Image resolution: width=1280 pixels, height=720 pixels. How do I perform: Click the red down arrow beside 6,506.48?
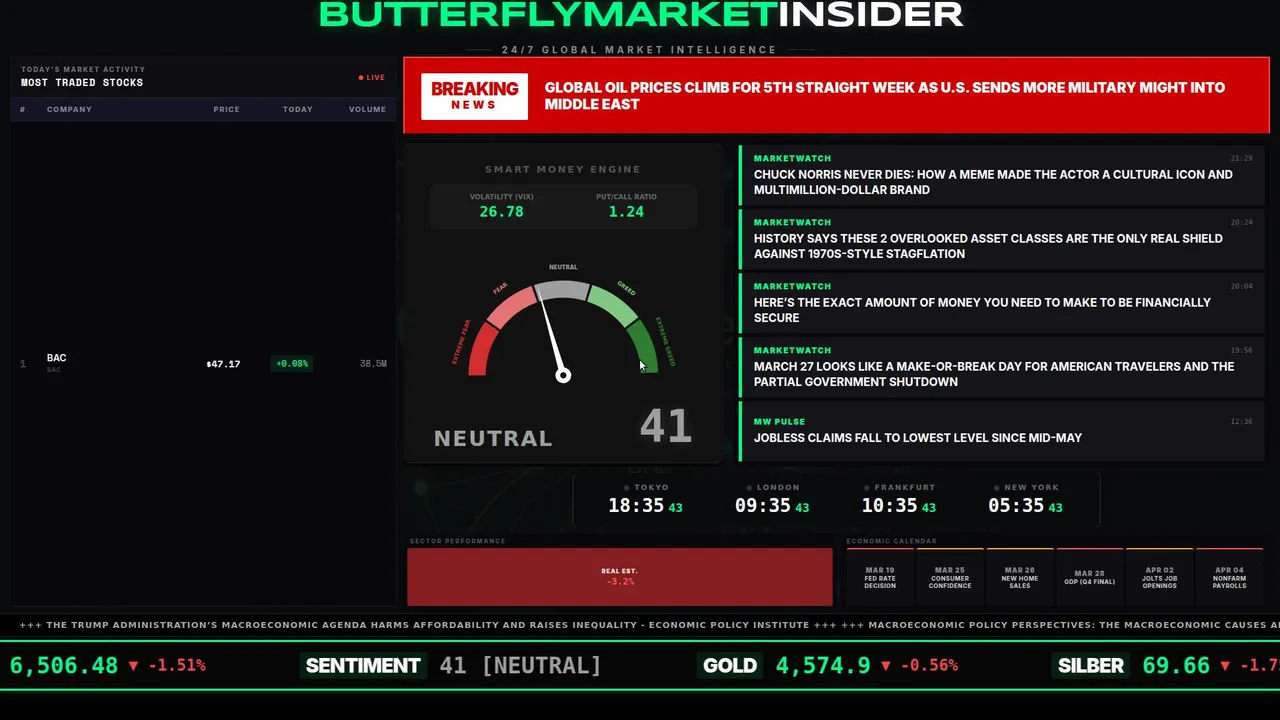click(x=133, y=665)
